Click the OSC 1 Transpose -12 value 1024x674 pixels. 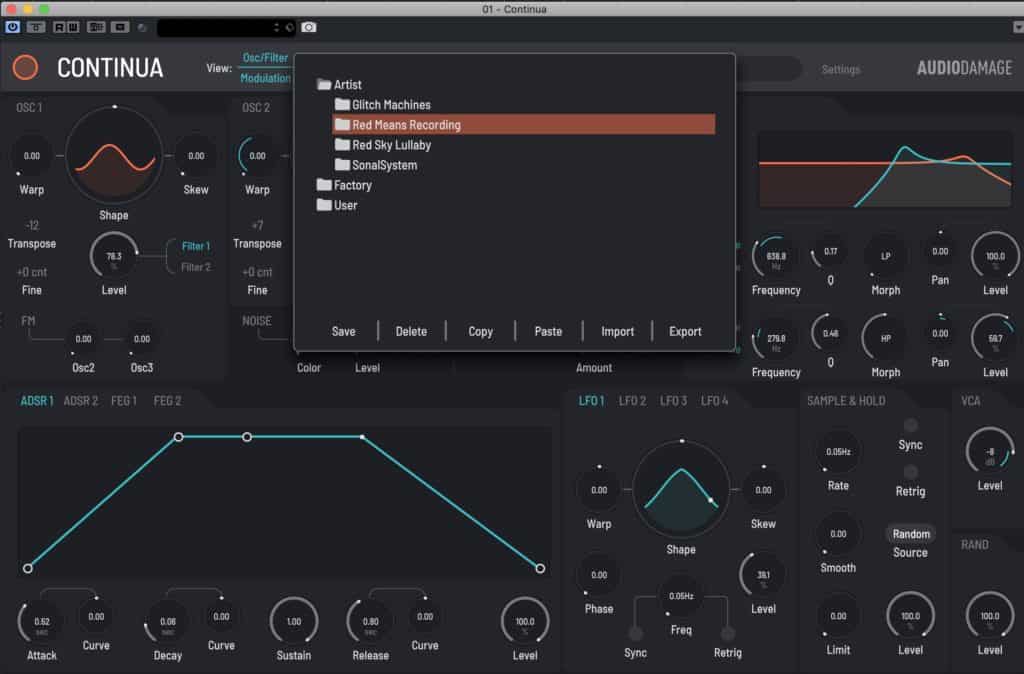[32, 225]
